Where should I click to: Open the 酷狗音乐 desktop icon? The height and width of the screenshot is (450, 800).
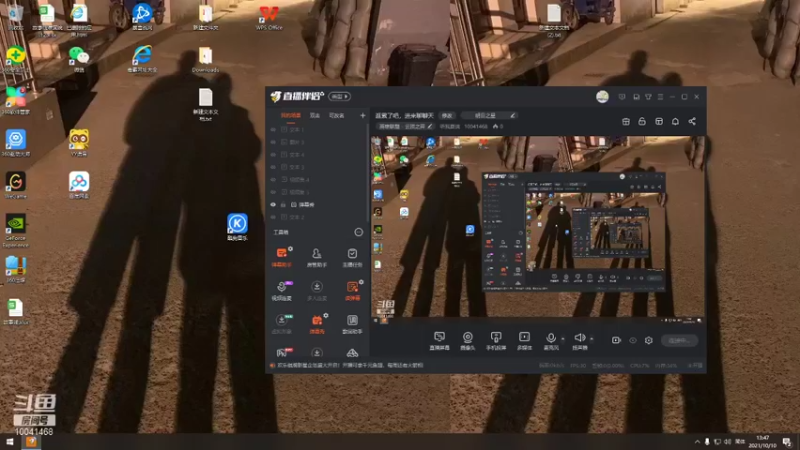click(237, 227)
